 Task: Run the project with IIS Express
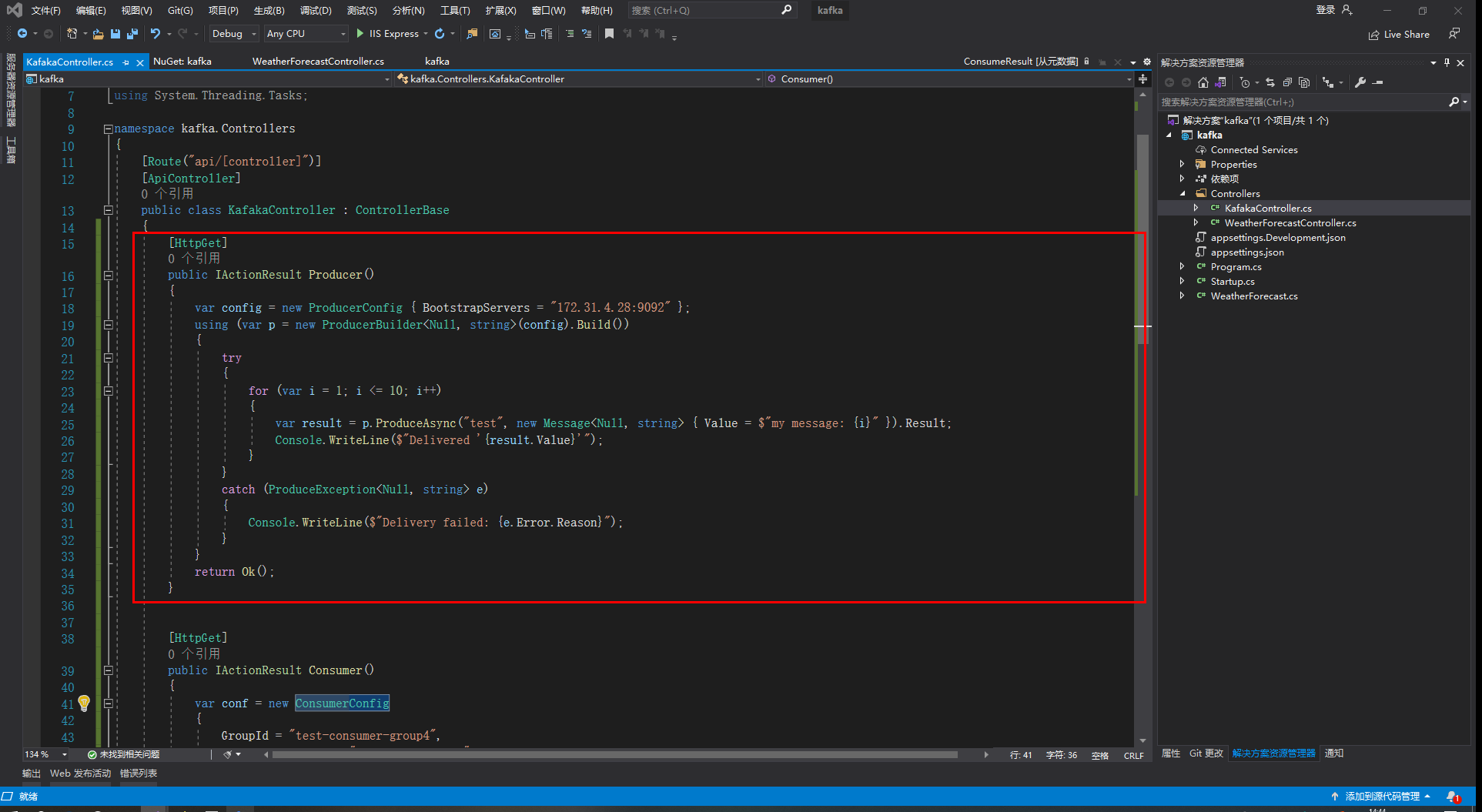(390, 33)
